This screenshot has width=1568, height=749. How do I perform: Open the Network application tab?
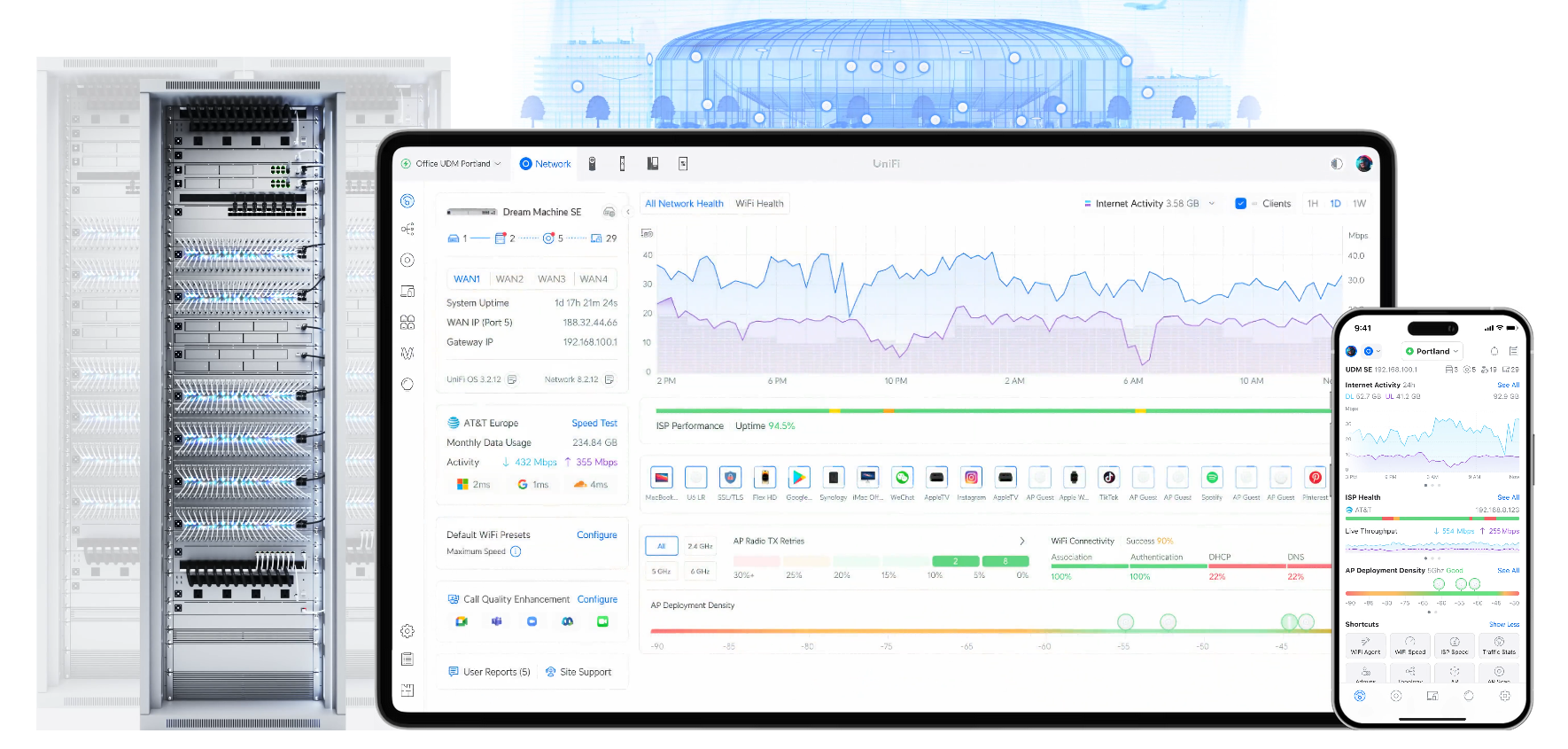[545, 164]
